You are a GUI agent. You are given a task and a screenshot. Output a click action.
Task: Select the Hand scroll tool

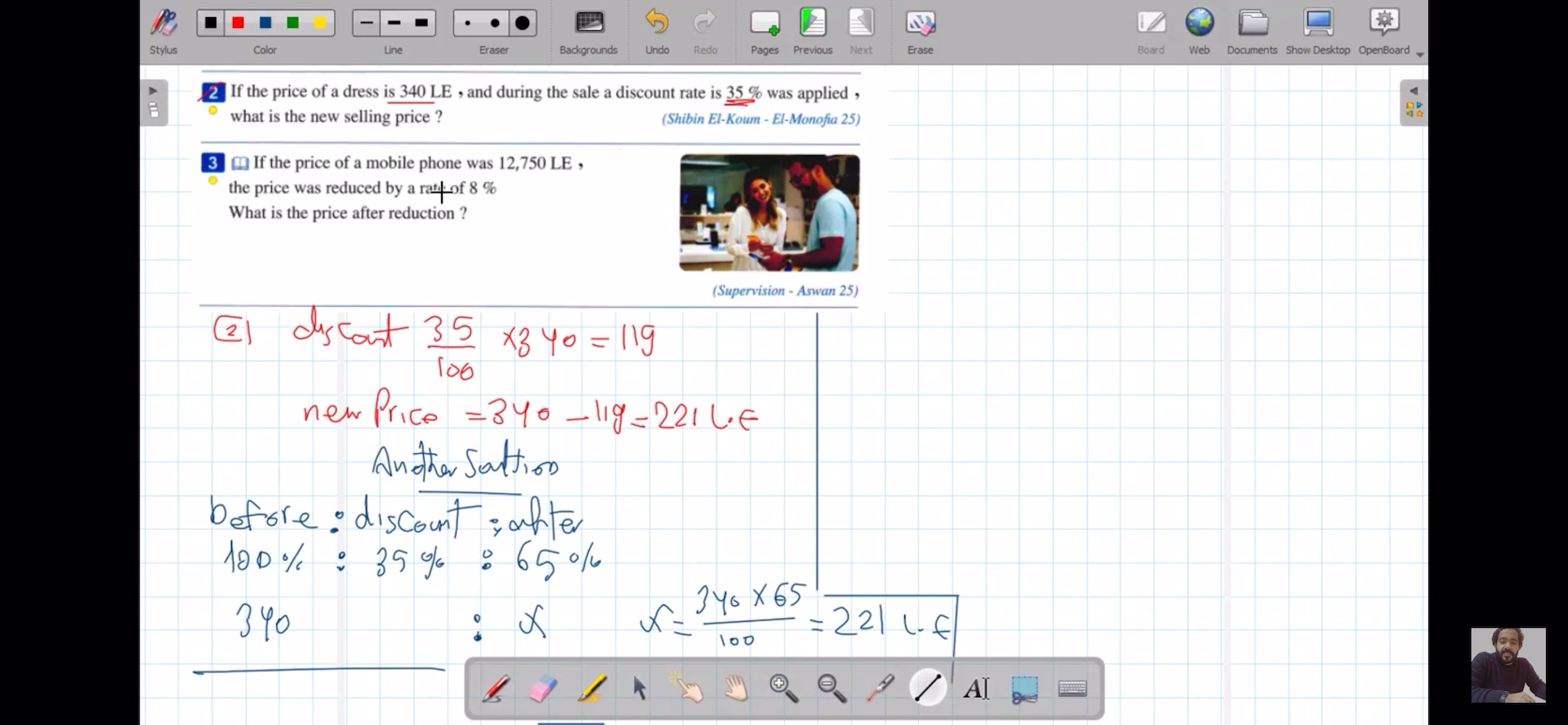(736, 688)
